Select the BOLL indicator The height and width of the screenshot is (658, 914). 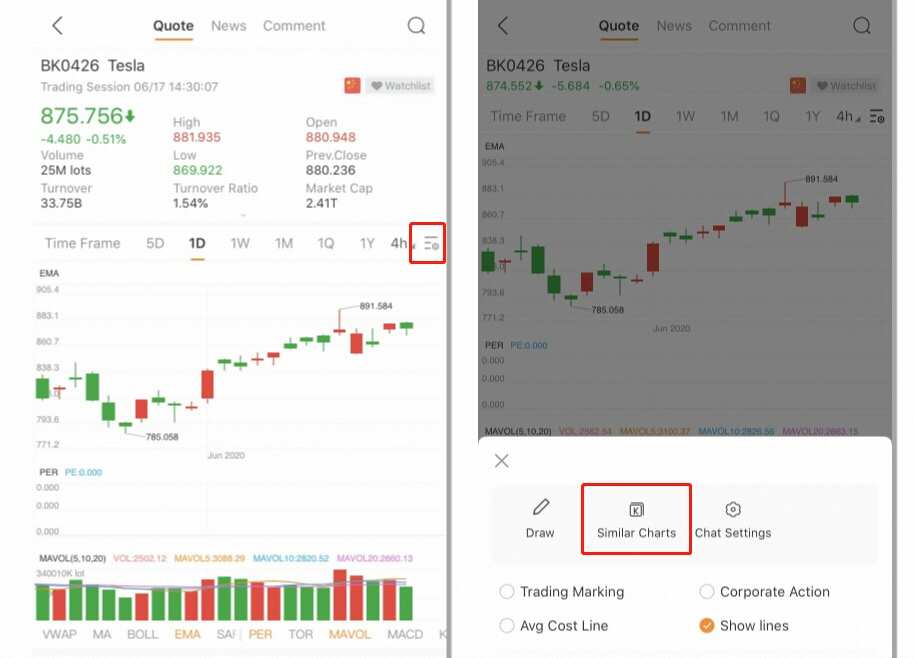coord(142,634)
